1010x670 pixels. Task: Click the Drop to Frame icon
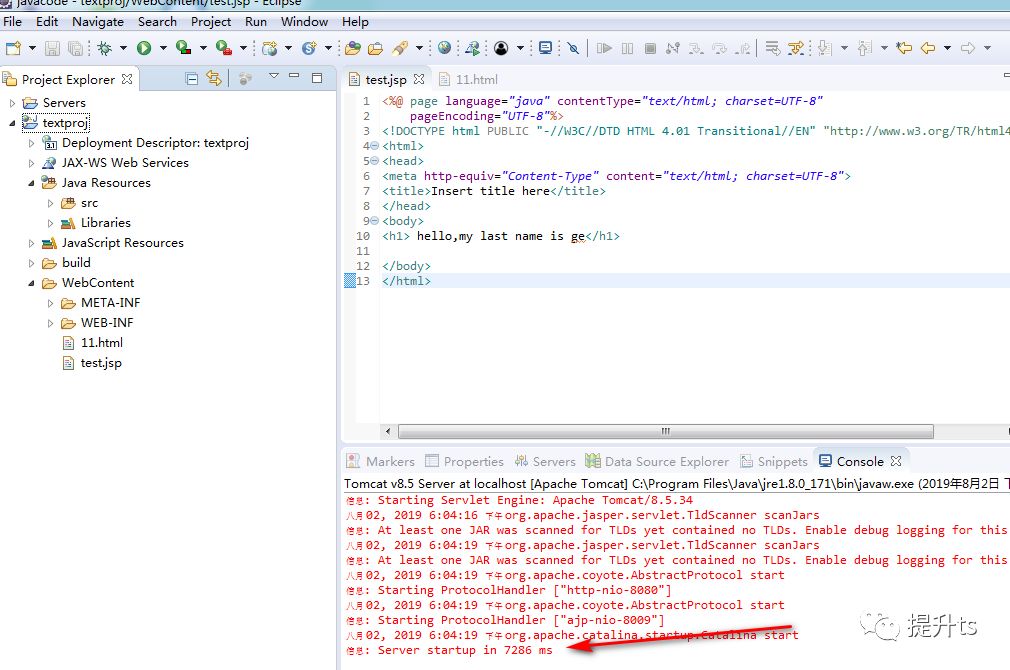[x=772, y=48]
